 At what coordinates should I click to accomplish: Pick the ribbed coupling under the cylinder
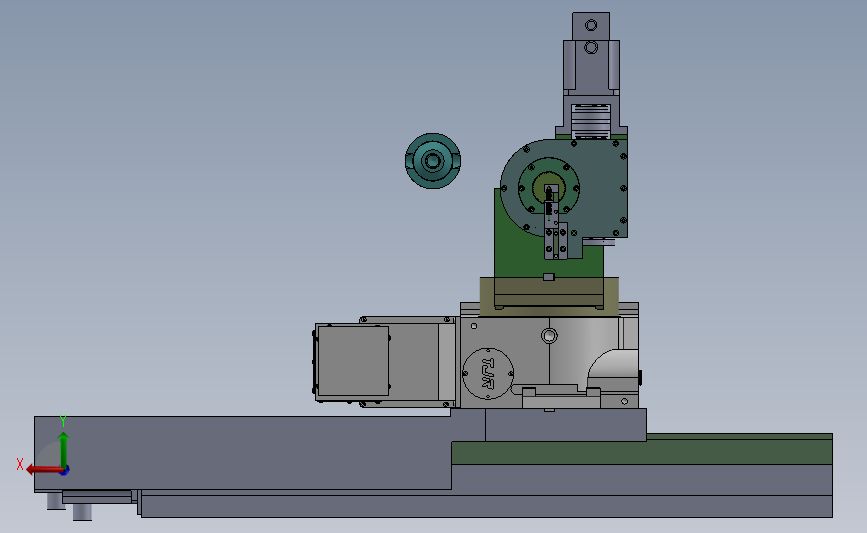(591, 121)
